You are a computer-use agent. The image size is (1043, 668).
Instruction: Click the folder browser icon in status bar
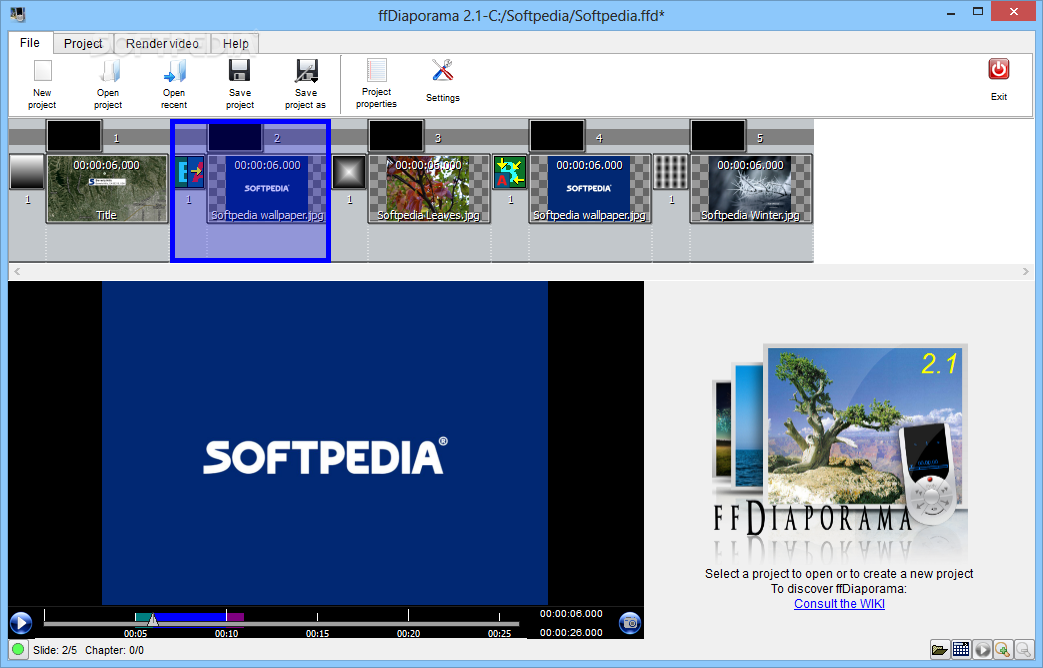(x=939, y=649)
